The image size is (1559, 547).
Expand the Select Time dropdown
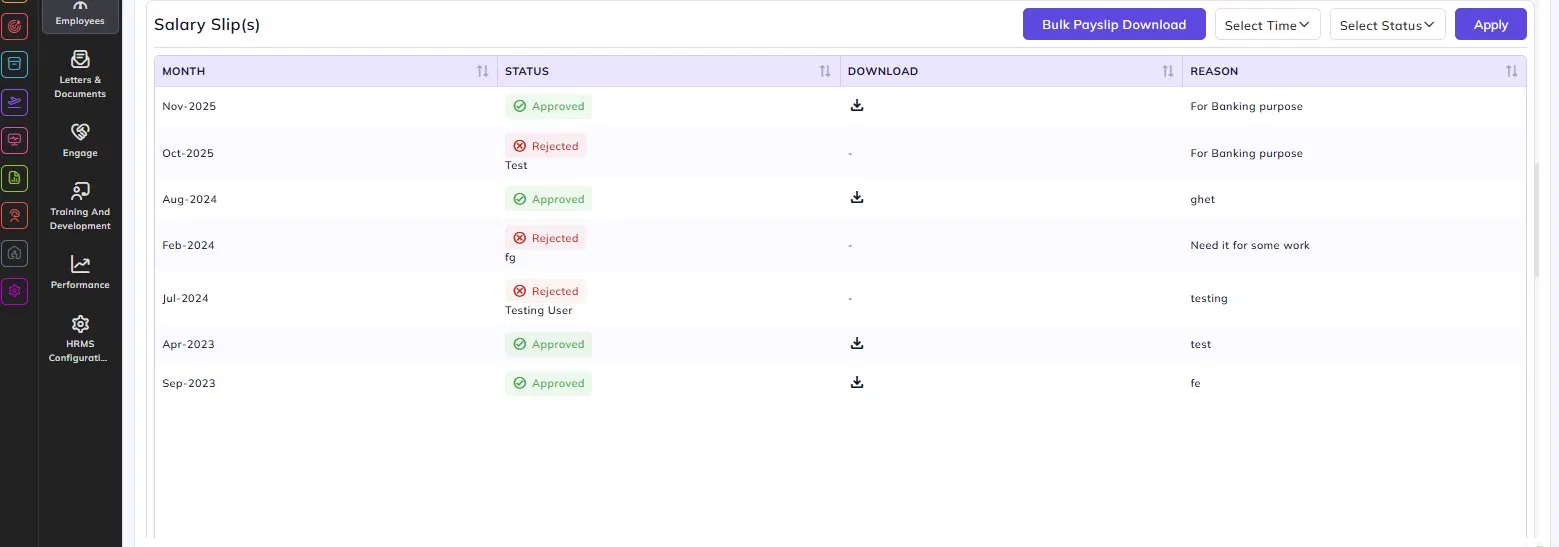1267,25
